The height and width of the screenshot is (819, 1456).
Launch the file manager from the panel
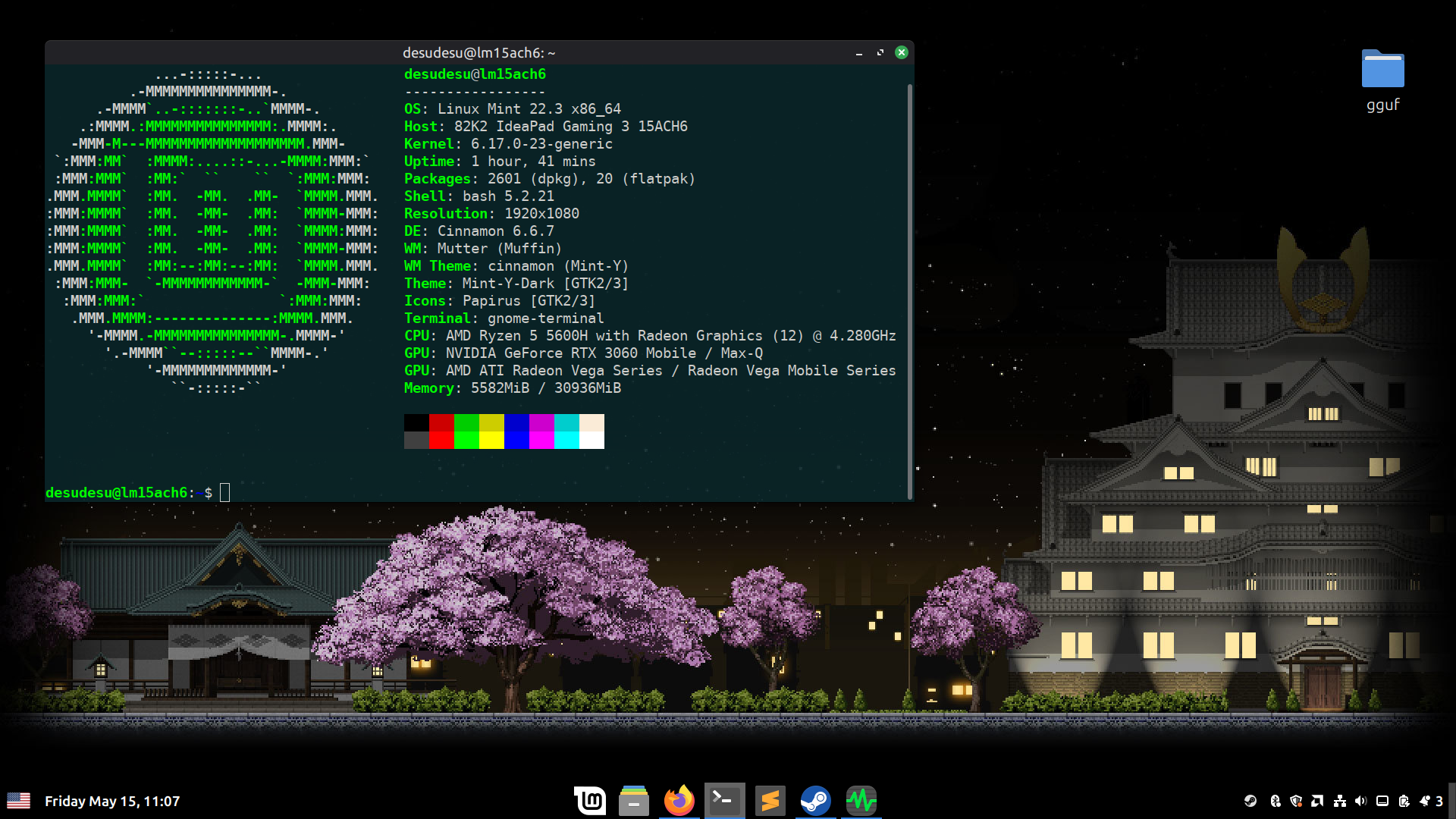(634, 801)
